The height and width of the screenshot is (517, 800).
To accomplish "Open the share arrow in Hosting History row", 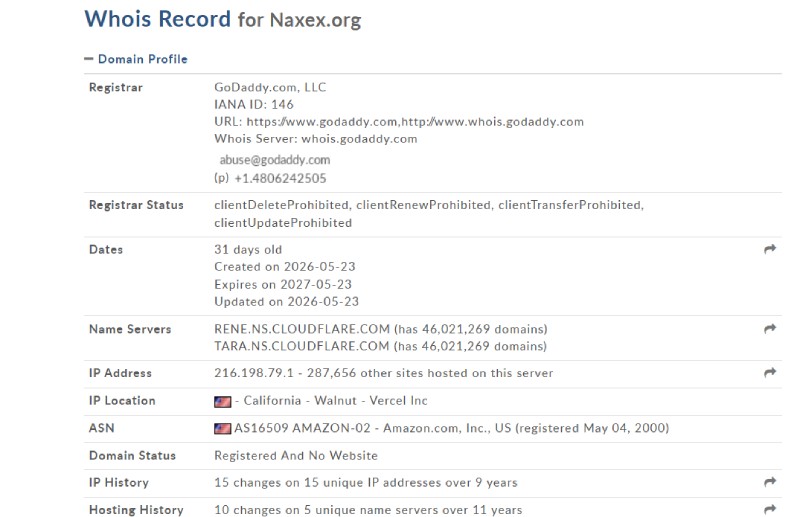I will tap(770, 509).
